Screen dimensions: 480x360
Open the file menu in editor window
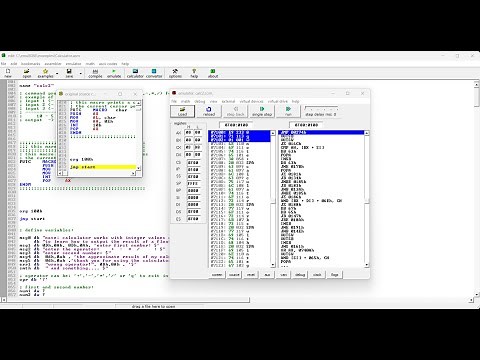click(x=4, y=64)
